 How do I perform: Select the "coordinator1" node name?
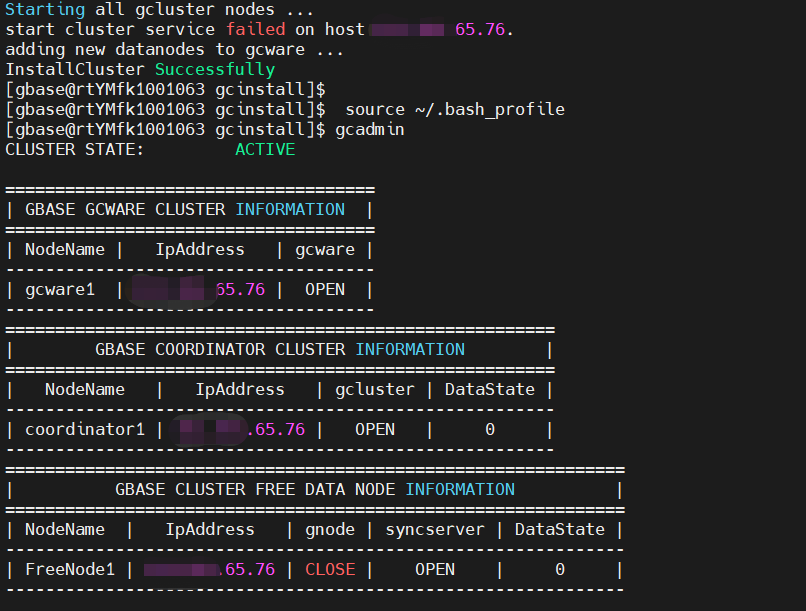pyautogui.click(x=85, y=430)
